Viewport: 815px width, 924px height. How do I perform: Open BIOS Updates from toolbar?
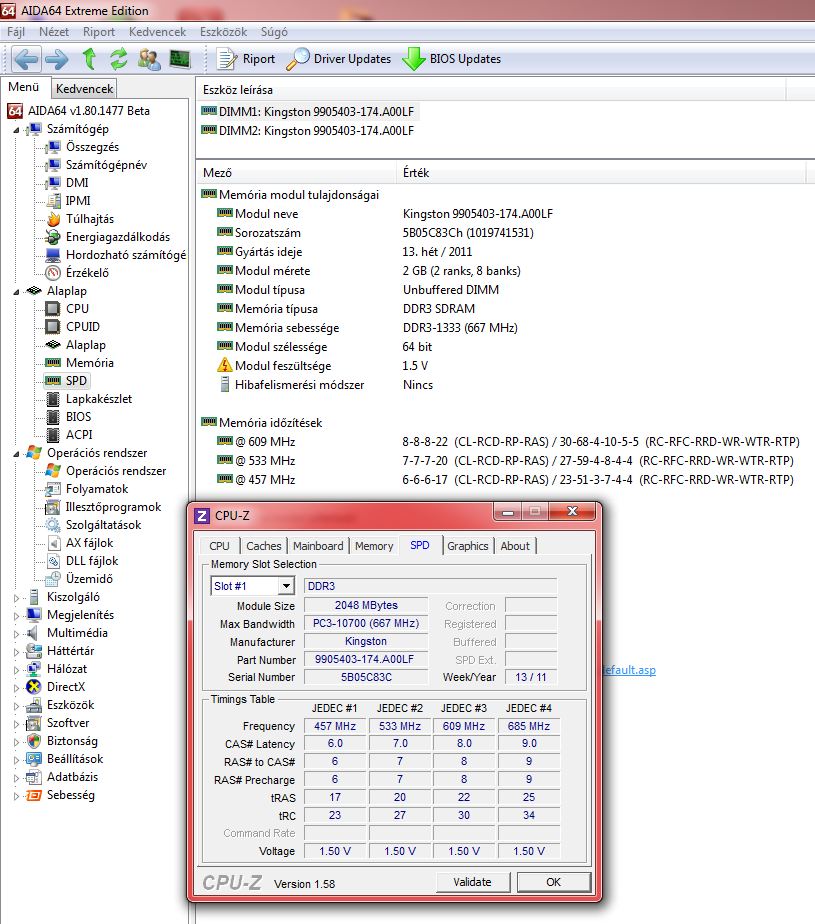[x=451, y=58]
